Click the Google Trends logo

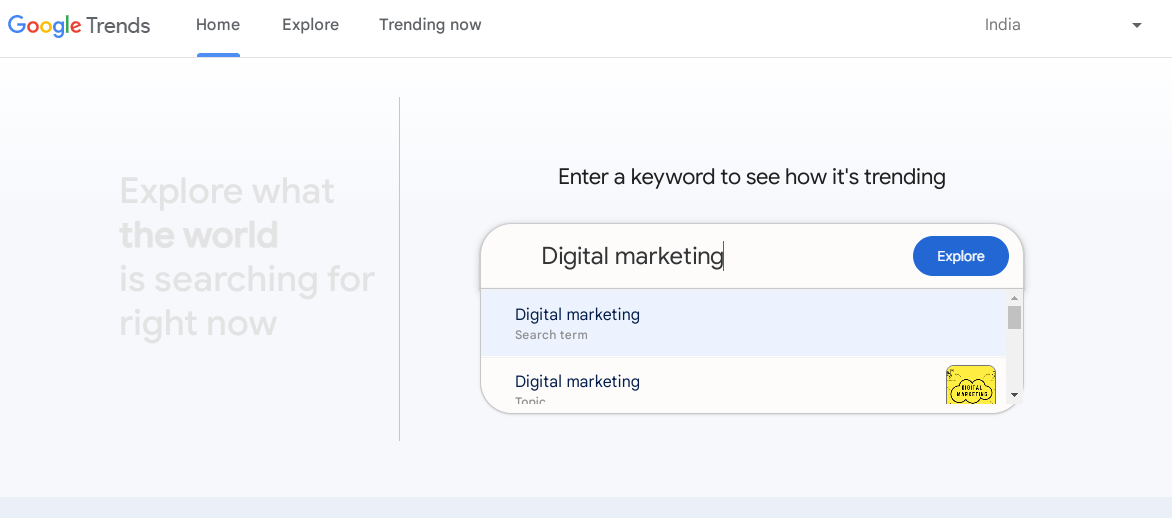point(78,25)
